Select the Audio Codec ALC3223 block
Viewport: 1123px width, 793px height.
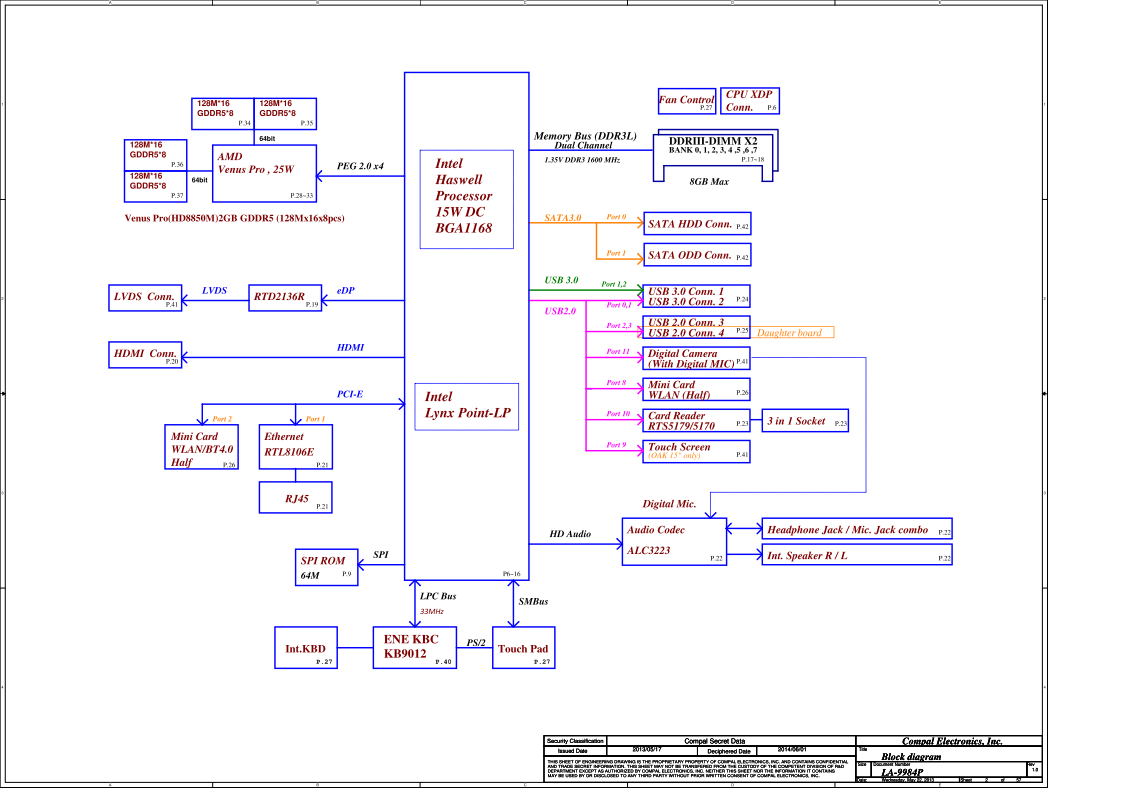(x=675, y=541)
